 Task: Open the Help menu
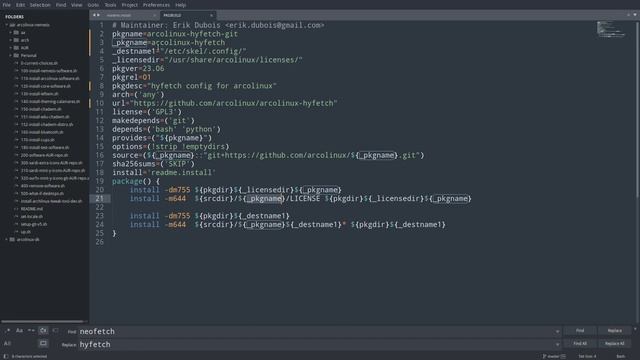coord(181,5)
